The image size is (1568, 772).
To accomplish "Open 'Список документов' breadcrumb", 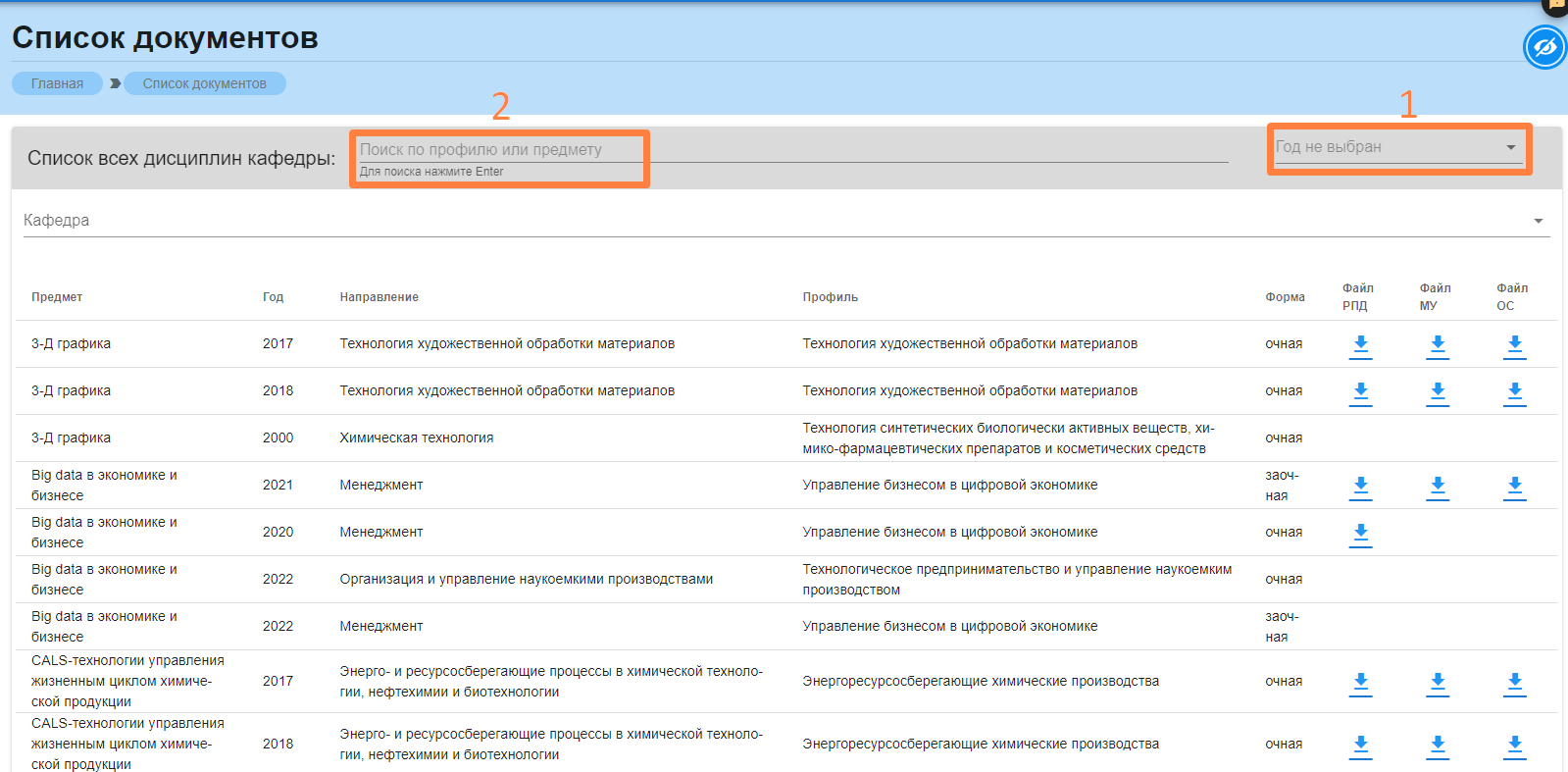I will [x=204, y=83].
